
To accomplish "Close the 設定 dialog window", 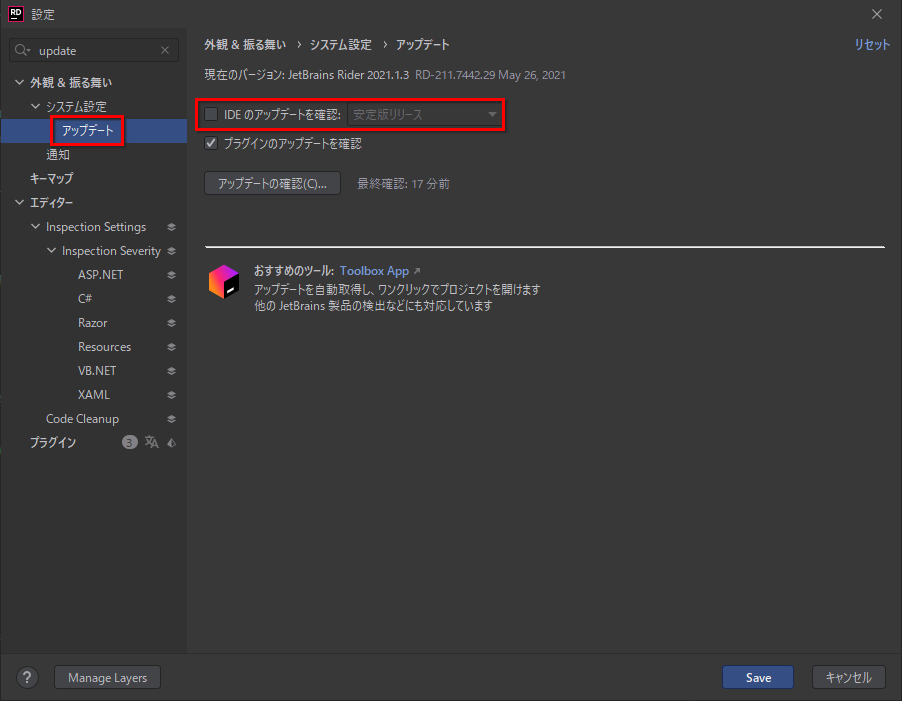I will click(x=877, y=14).
